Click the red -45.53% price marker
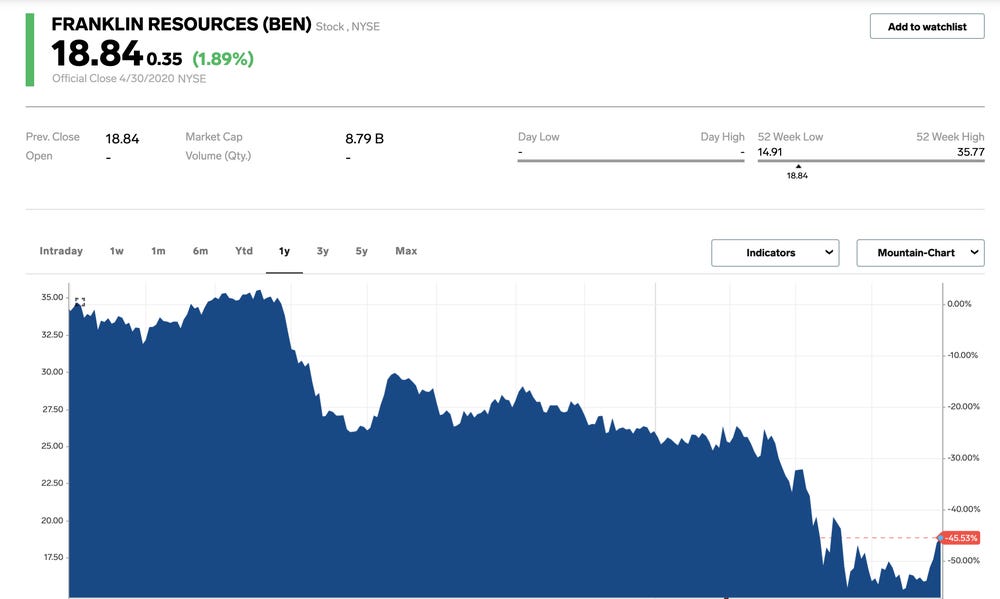This screenshot has height=599, width=1000. 960,538
